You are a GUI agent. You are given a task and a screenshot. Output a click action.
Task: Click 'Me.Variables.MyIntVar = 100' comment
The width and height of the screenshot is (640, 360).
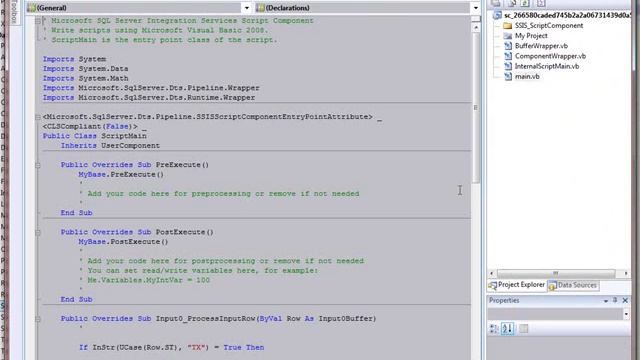click(x=144, y=280)
